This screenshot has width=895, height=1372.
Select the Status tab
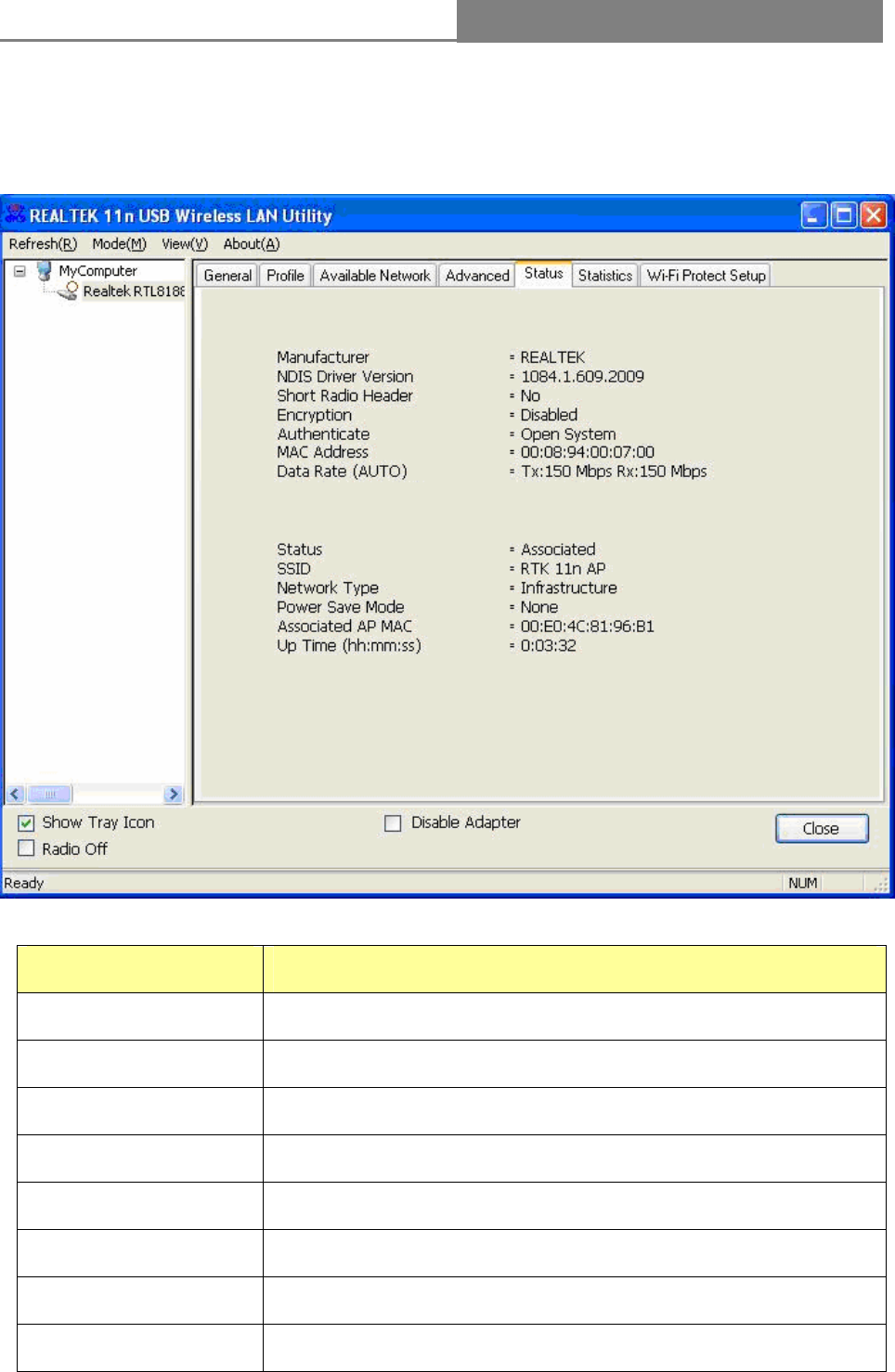click(x=543, y=274)
